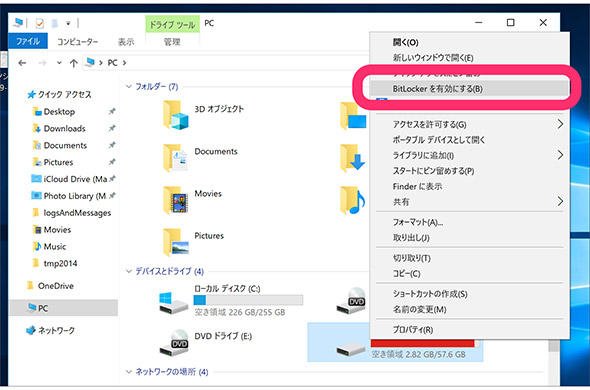Image resolution: width=590 pixels, height=390 pixels.
Task: Open the recent locations dropdown arrow
Action: (x=59, y=63)
